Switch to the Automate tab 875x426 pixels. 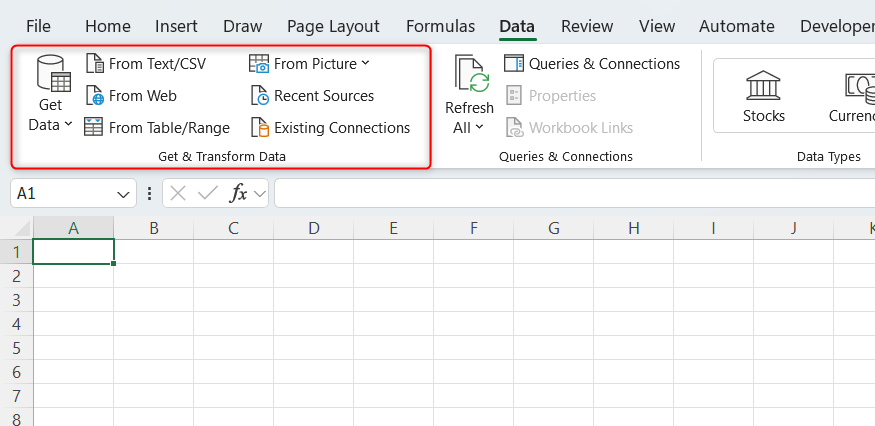click(x=737, y=26)
